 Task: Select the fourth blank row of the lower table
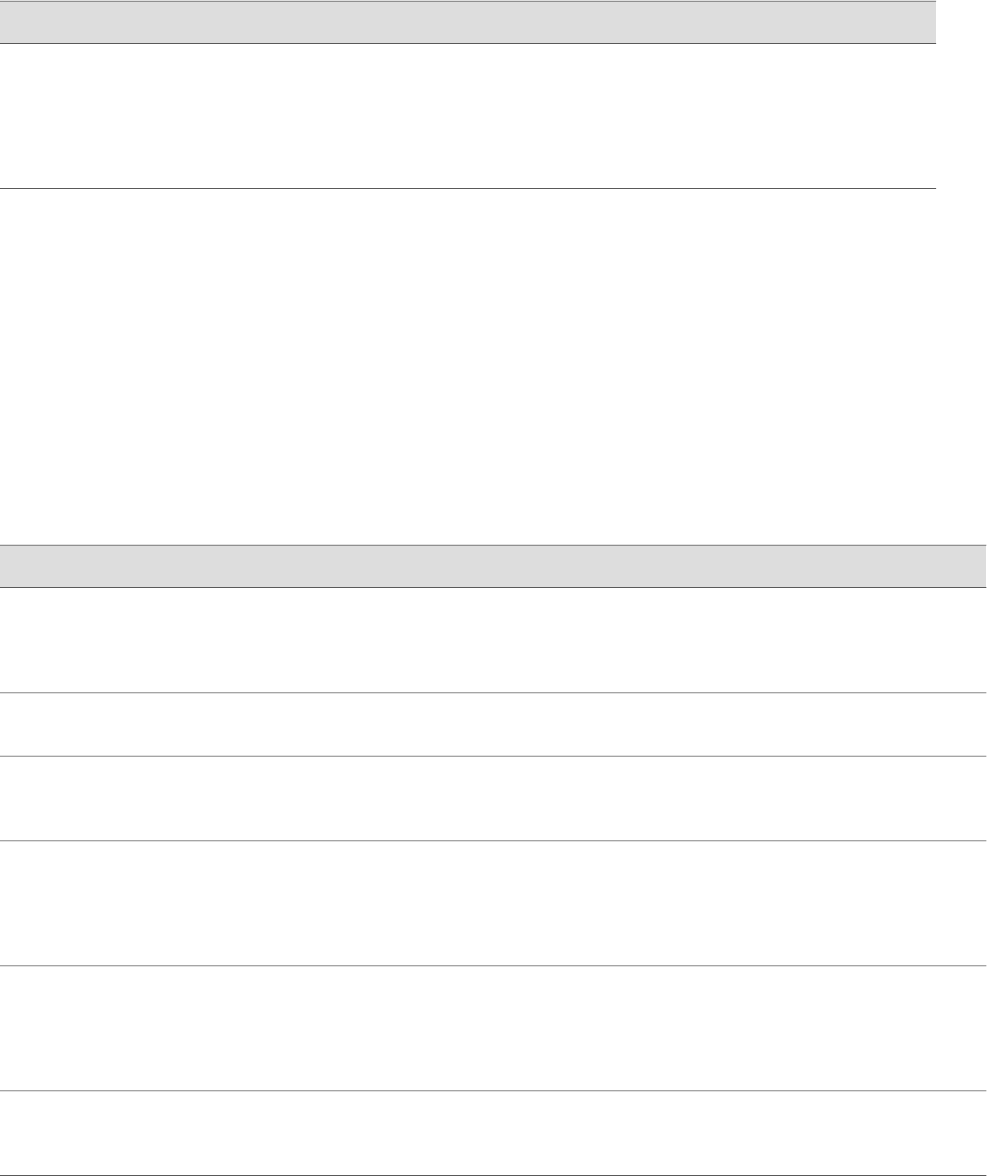pyautogui.click(x=493, y=902)
